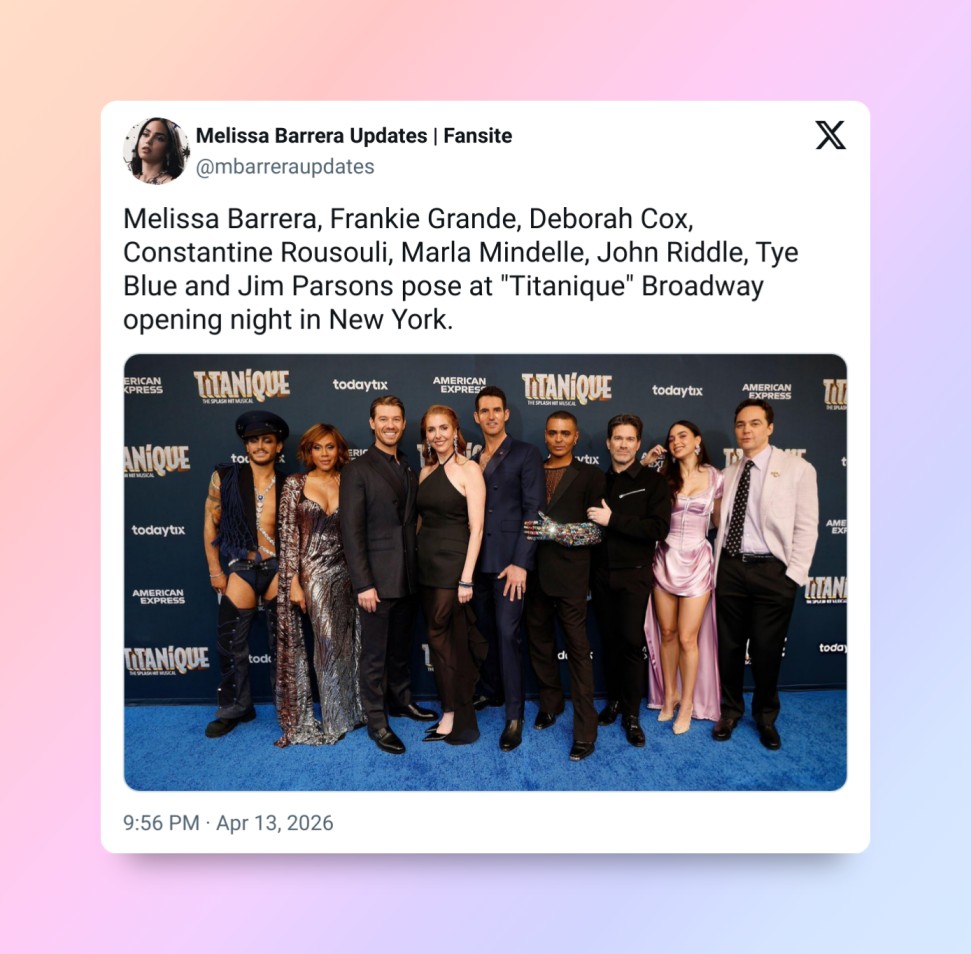
Task: Click the Titanique logo above the captain's hat
Action: point(242,384)
